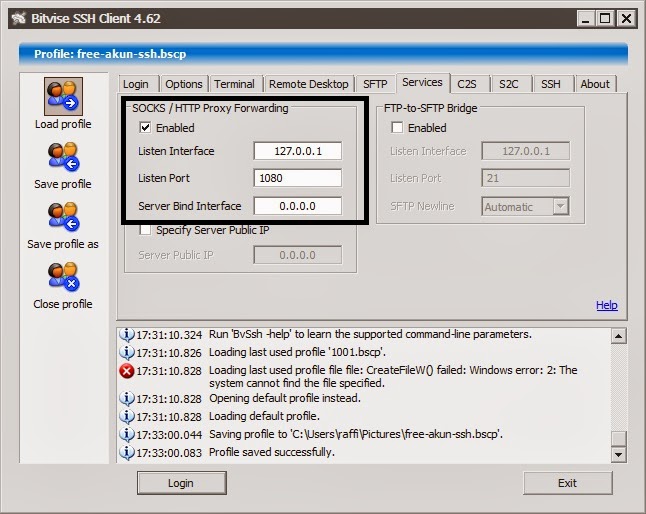Click the 'Profile saved successfully.' log line
Viewport: 646px width, 514px height.
pyautogui.click(x=272, y=452)
